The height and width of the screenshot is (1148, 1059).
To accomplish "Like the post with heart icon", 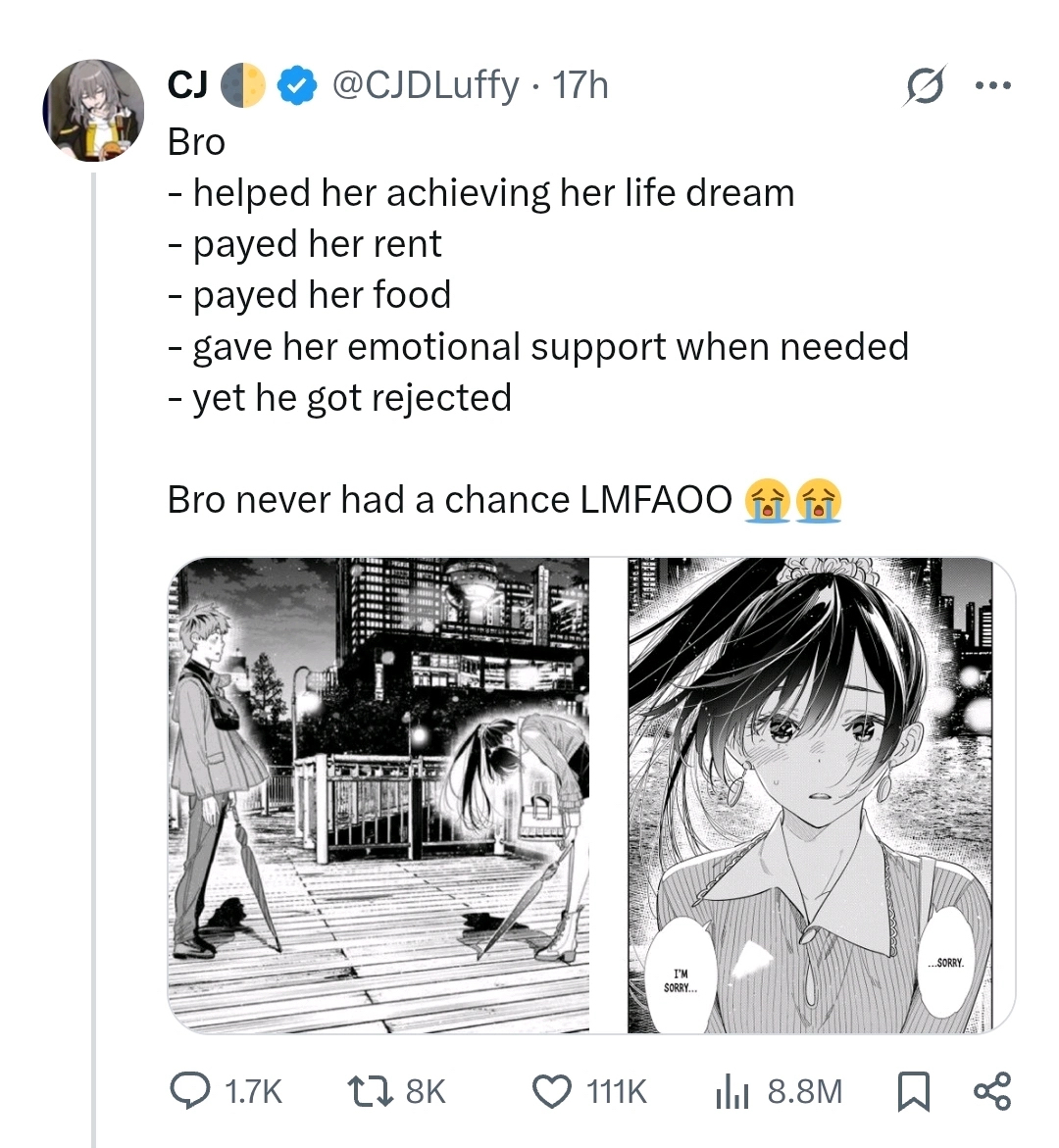I will [x=551, y=1091].
